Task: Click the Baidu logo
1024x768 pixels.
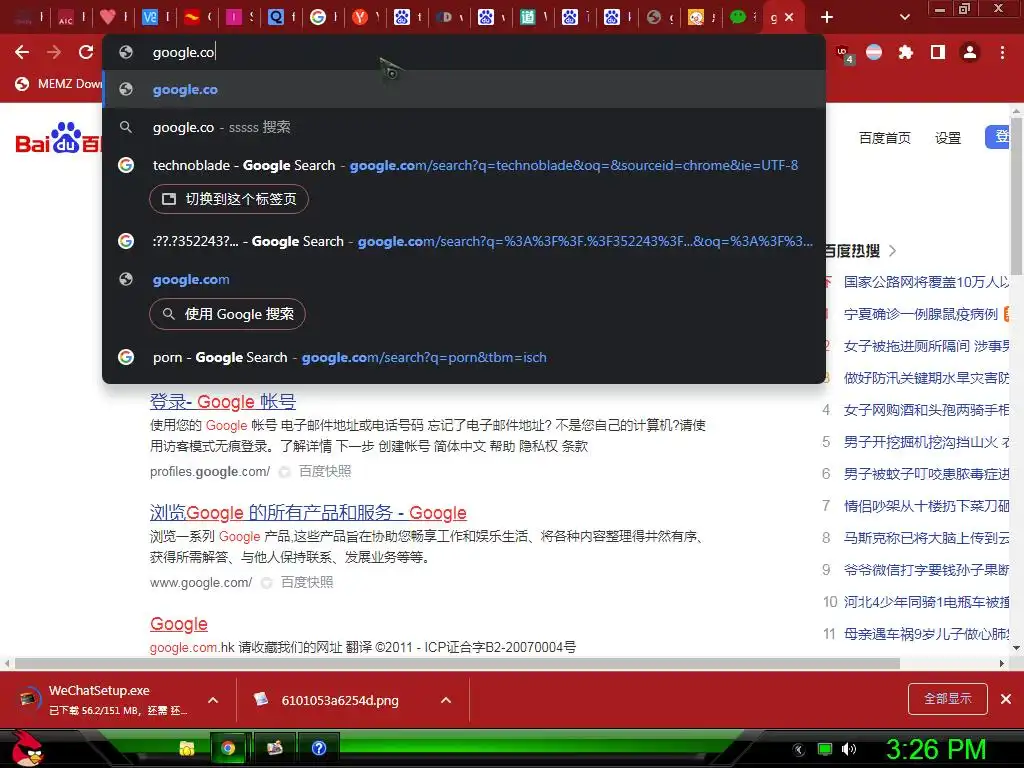Action: tap(59, 138)
